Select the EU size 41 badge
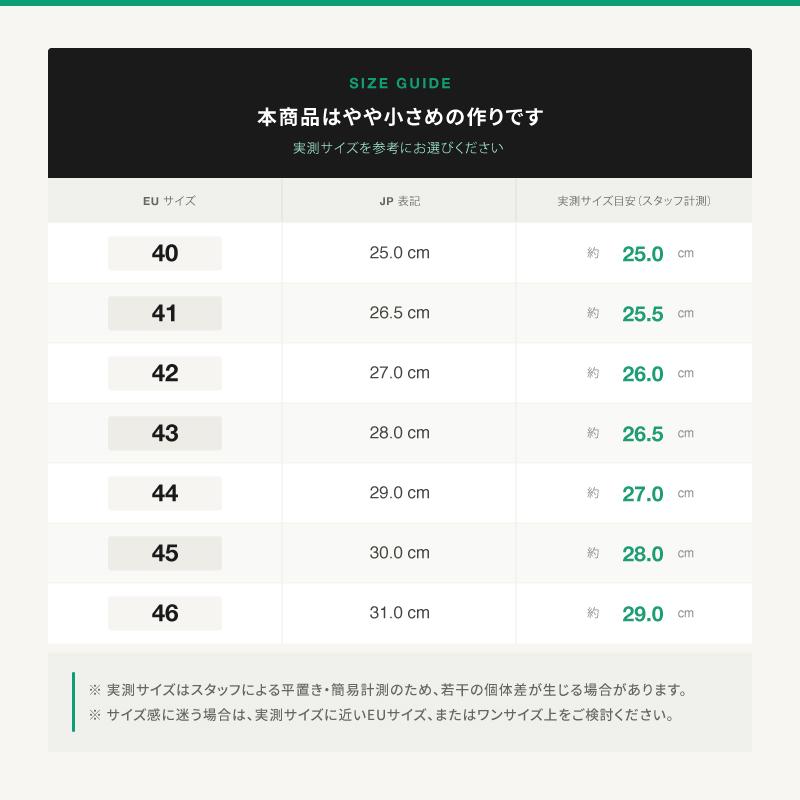This screenshot has height=800, width=800. coord(165,313)
